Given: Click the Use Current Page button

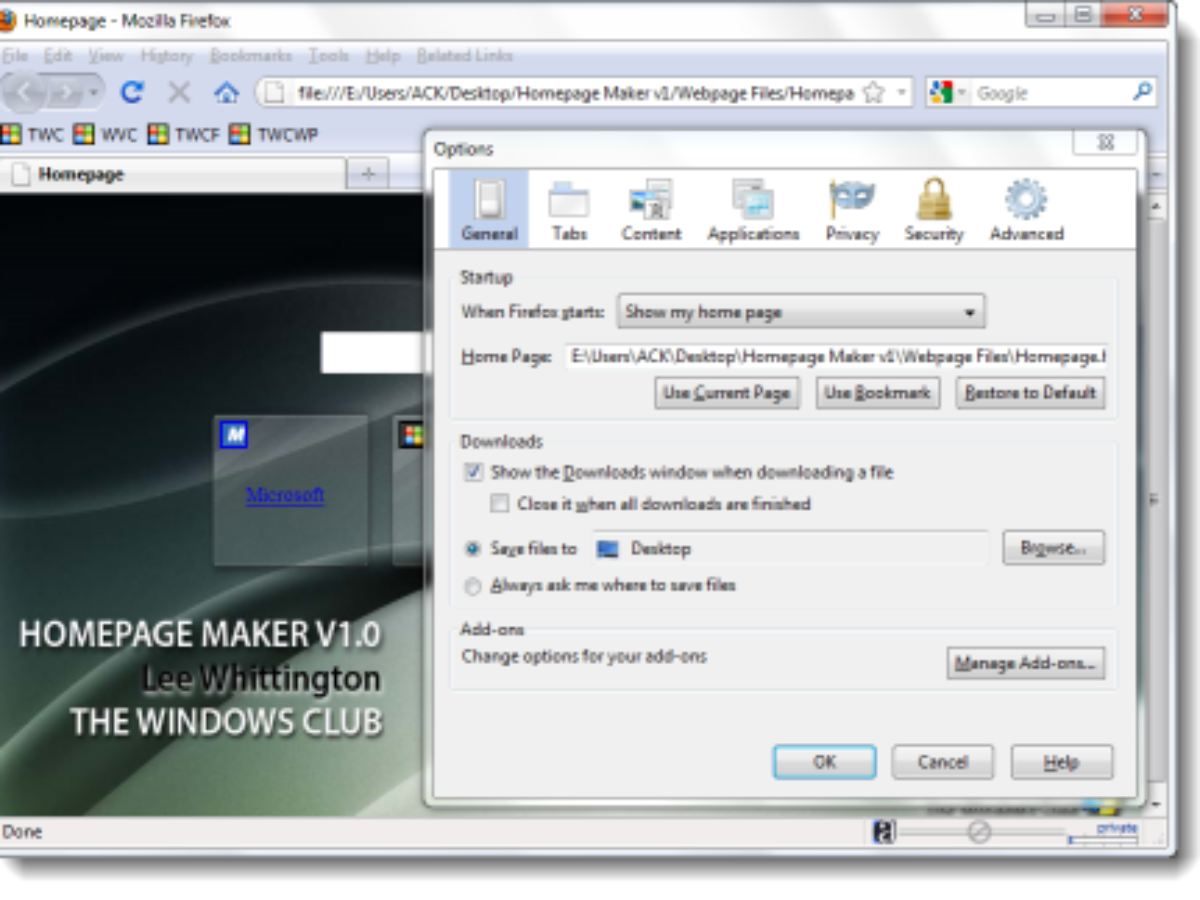Looking at the screenshot, I should tap(727, 393).
